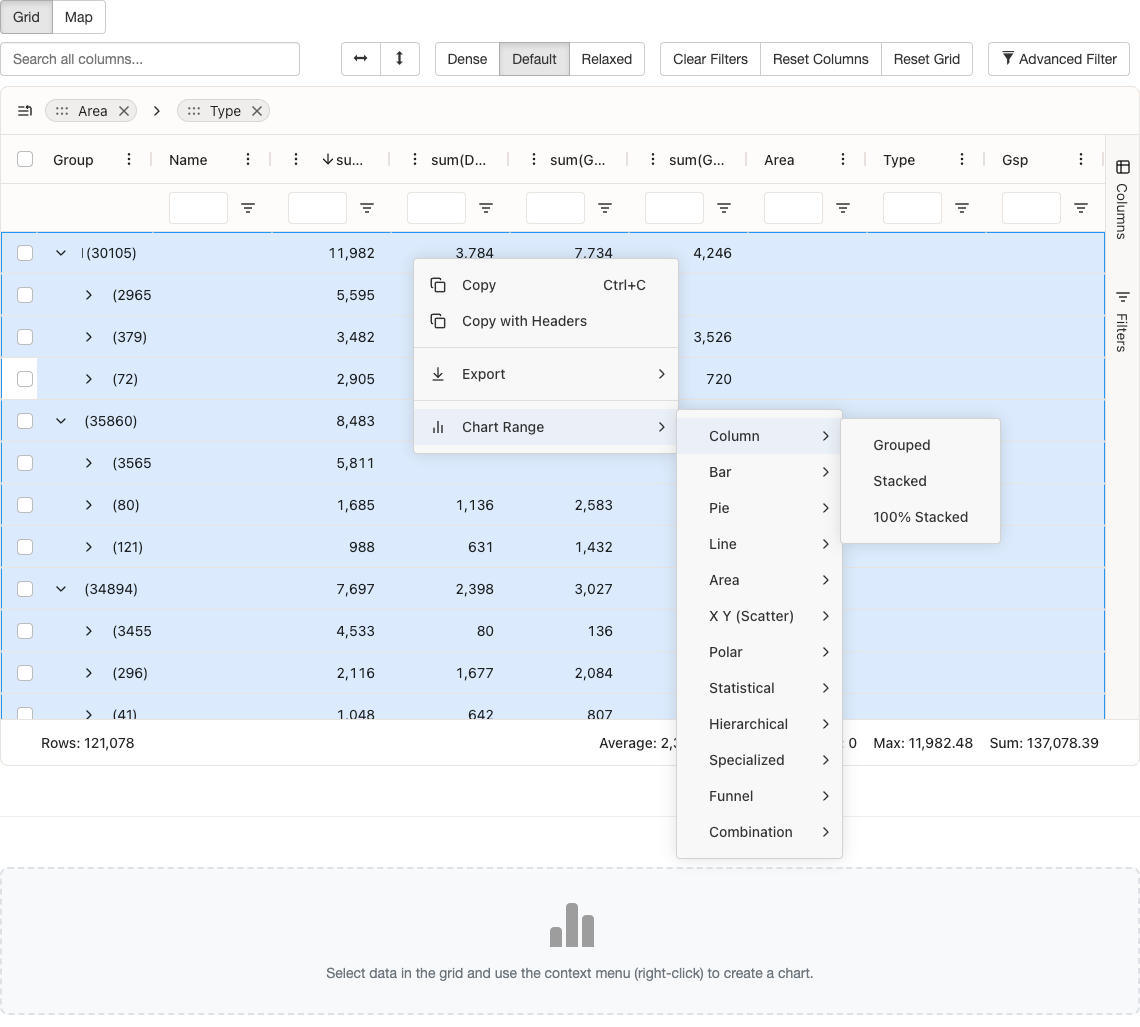Open the Group column menu via three dots
This screenshot has width=1140, height=1027.
tap(128, 159)
